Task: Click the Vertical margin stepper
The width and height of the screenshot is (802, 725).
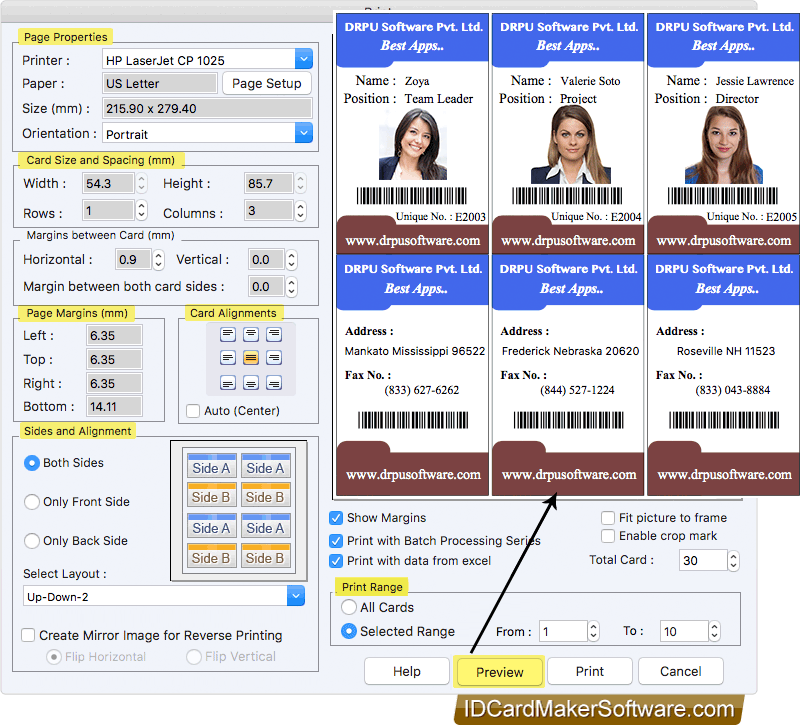Action: 292,260
